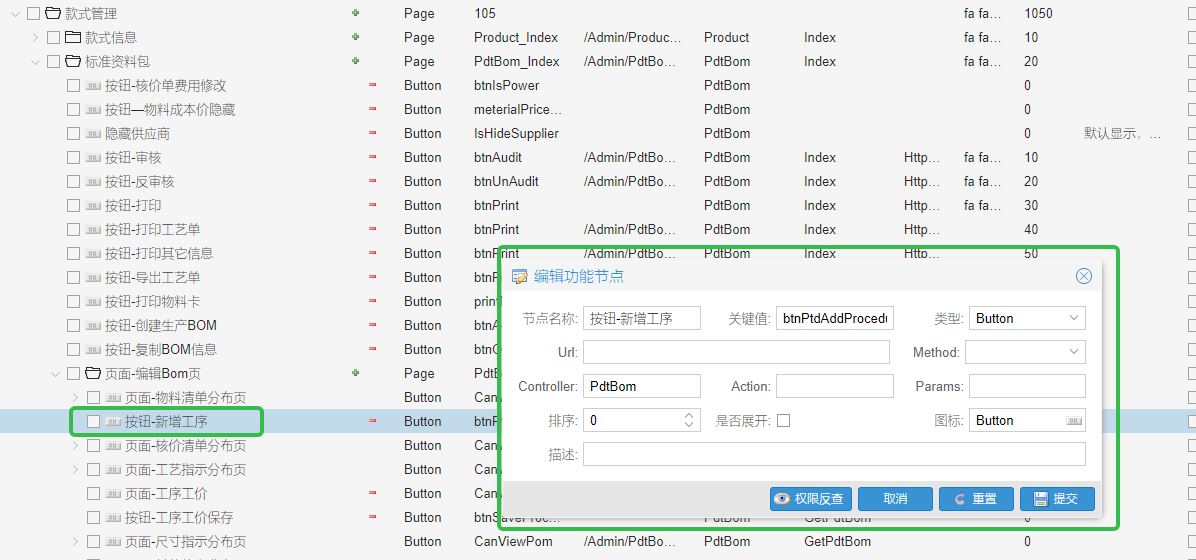Check the box for 按钮-反审核
Viewport: 1196px width, 560px height.
tap(73, 181)
